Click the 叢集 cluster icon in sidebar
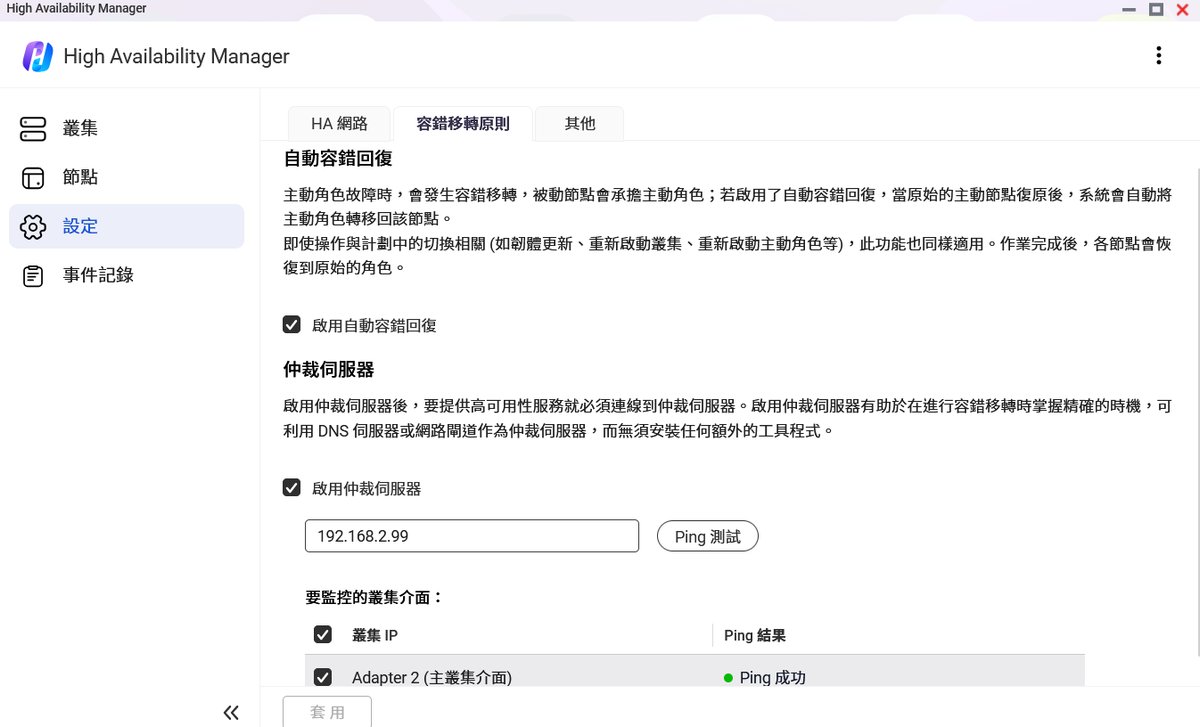 point(34,129)
